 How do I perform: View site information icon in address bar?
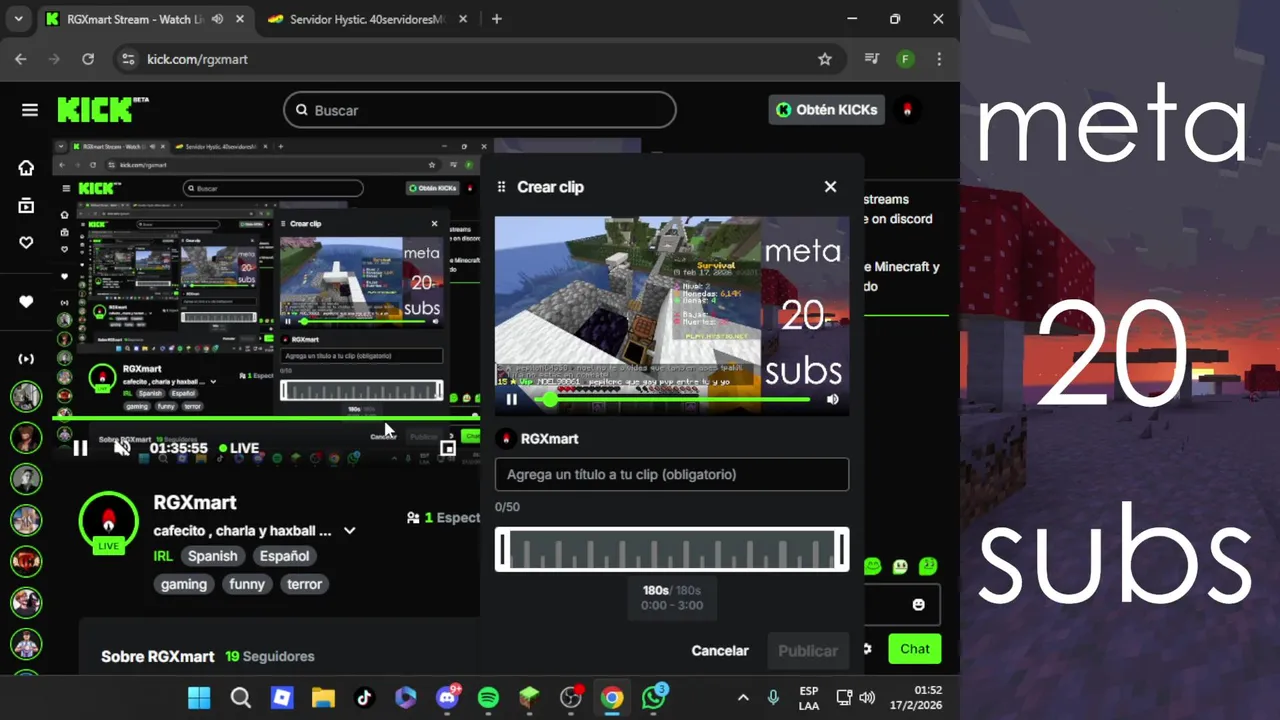click(x=127, y=59)
